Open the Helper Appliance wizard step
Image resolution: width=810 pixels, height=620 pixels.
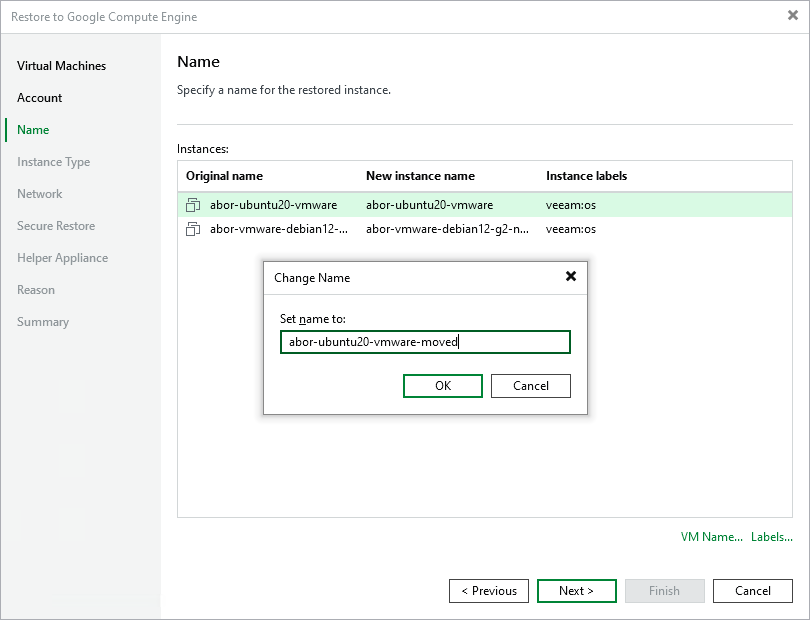(x=63, y=258)
